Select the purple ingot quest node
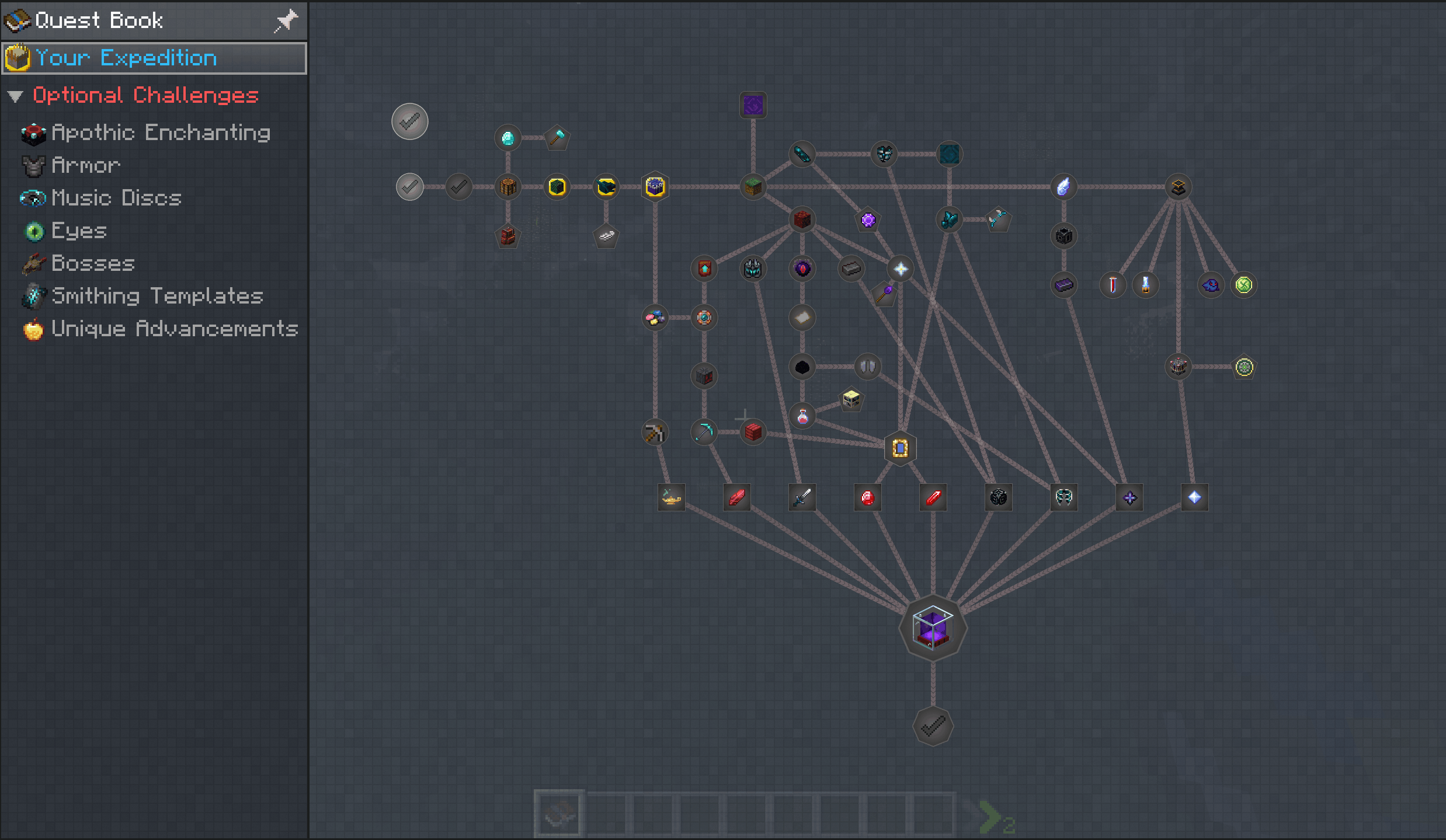This screenshot has width=1446, height=840. [x=1063, y=285]
